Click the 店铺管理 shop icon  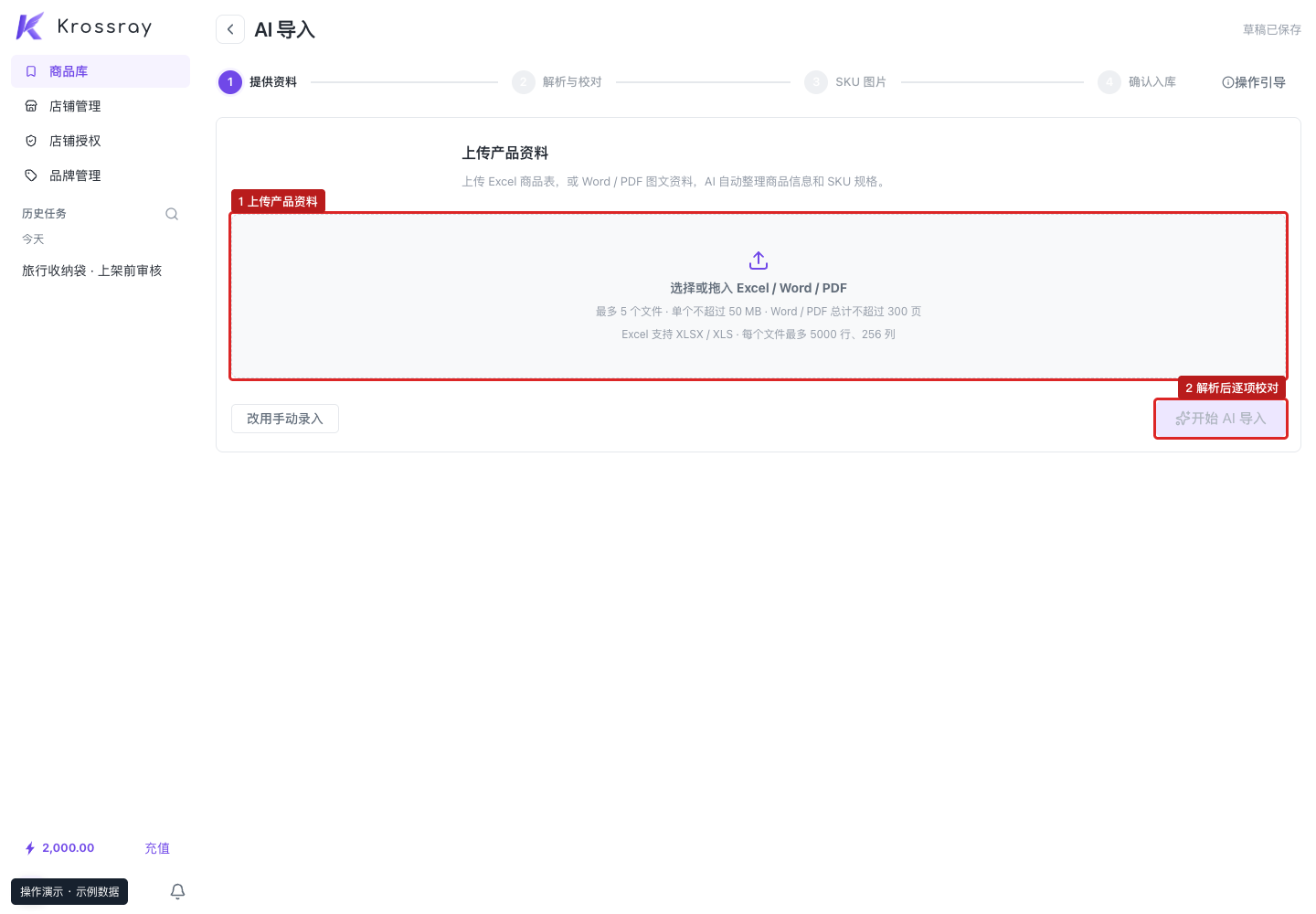coord(31,106)
